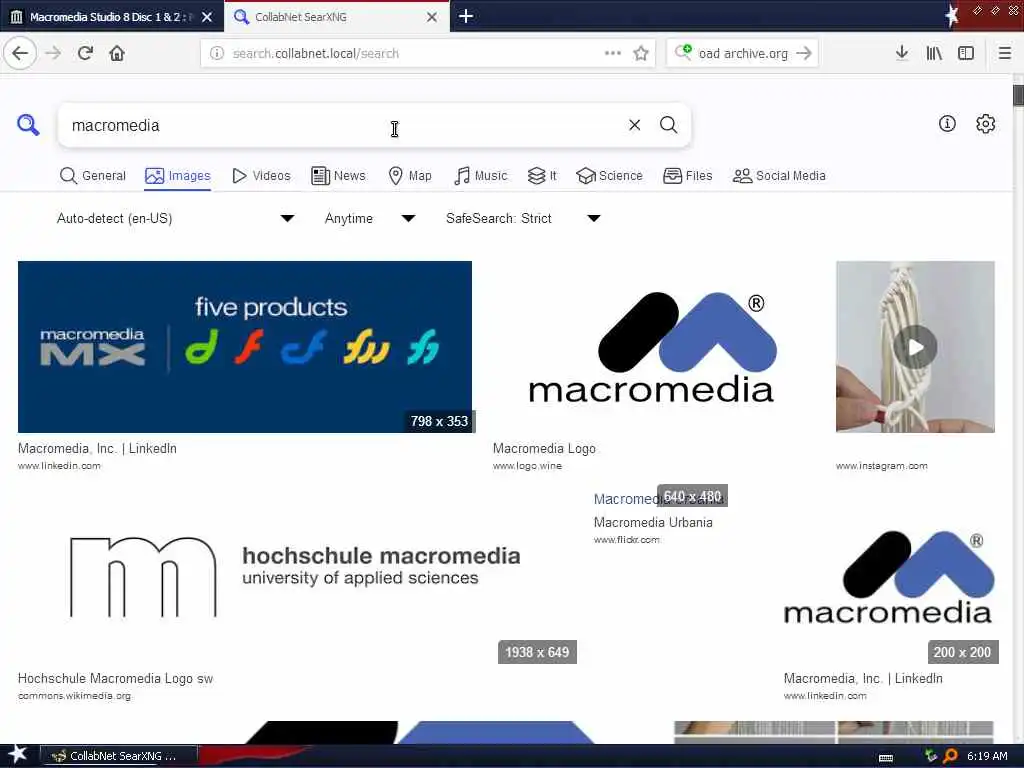Click the commons.wikimedia.org source text
The height and width of the screenshot is (768, 1024).
[74, 696]
